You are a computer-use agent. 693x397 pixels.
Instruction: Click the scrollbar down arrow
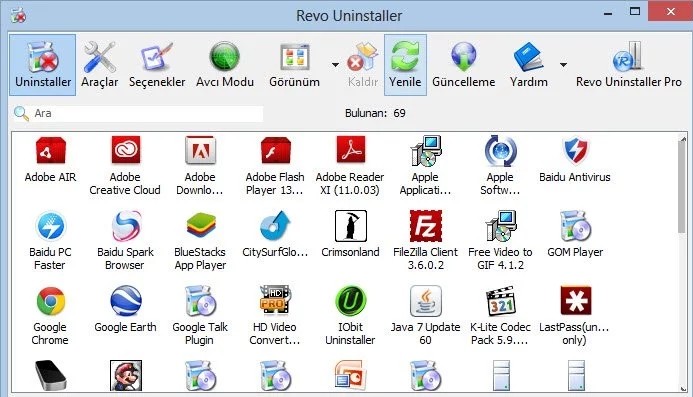tap(682, 388)
